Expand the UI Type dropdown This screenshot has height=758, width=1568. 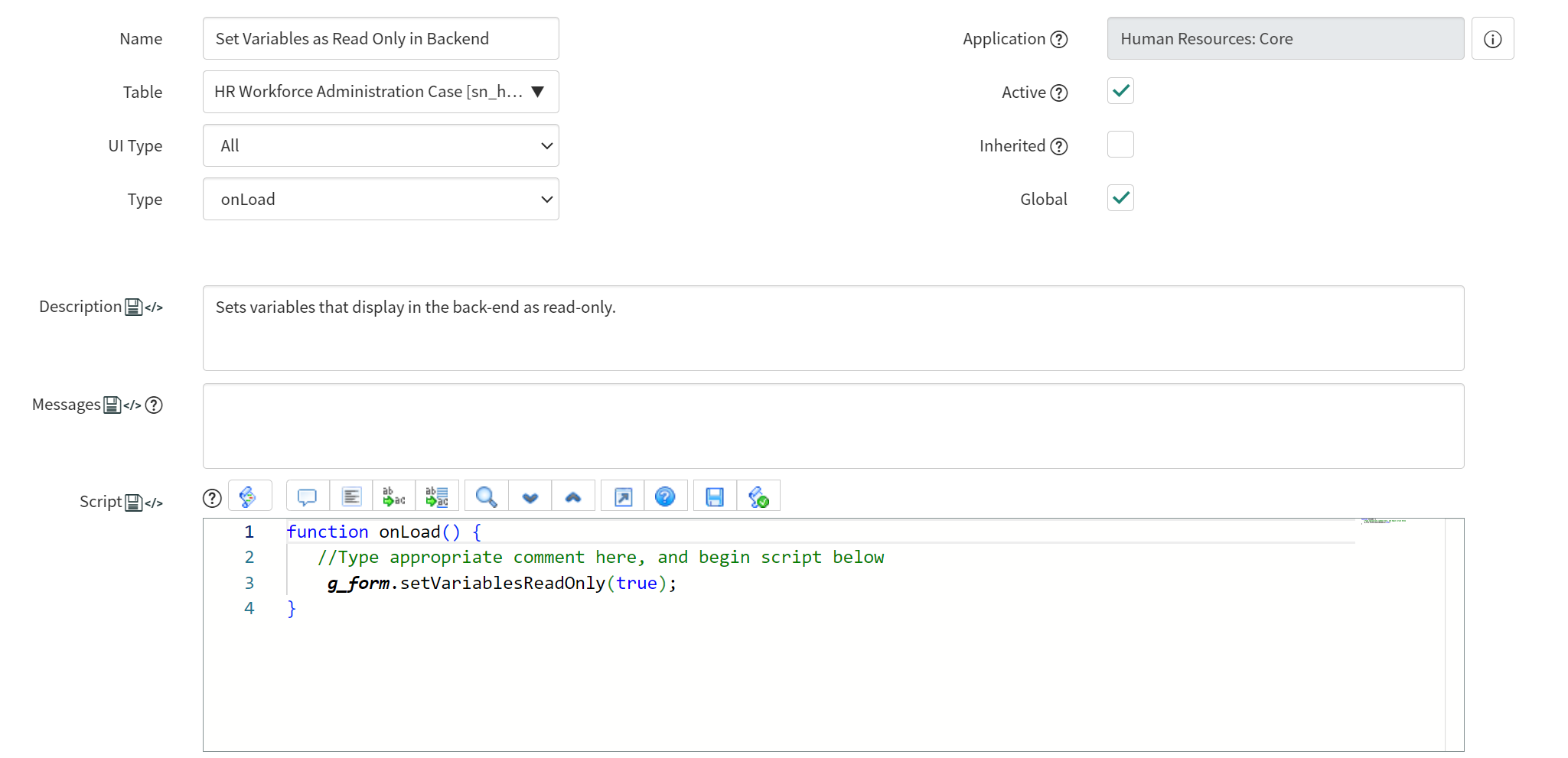click(380, 145)
